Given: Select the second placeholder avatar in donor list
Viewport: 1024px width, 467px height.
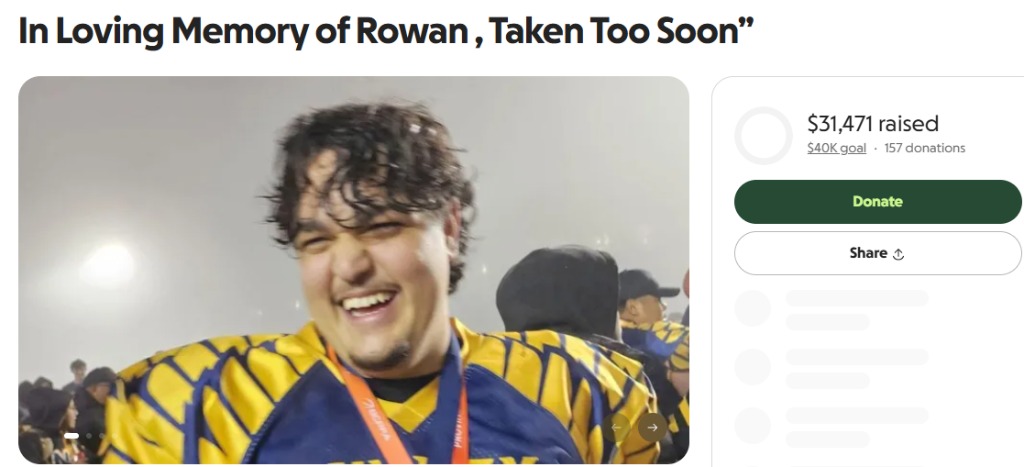Looking at the screenshot, I should tap(752, 367).
